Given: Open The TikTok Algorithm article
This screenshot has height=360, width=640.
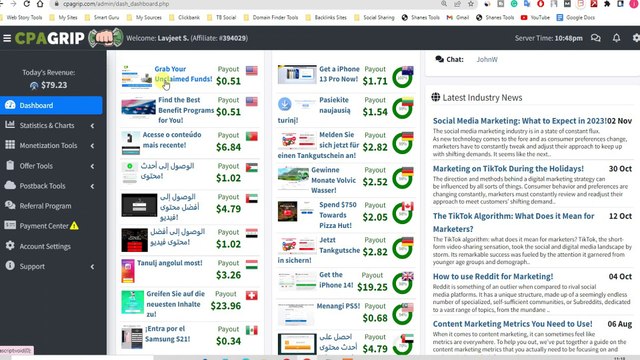Looking at the screenshot, I should [513, 222].
